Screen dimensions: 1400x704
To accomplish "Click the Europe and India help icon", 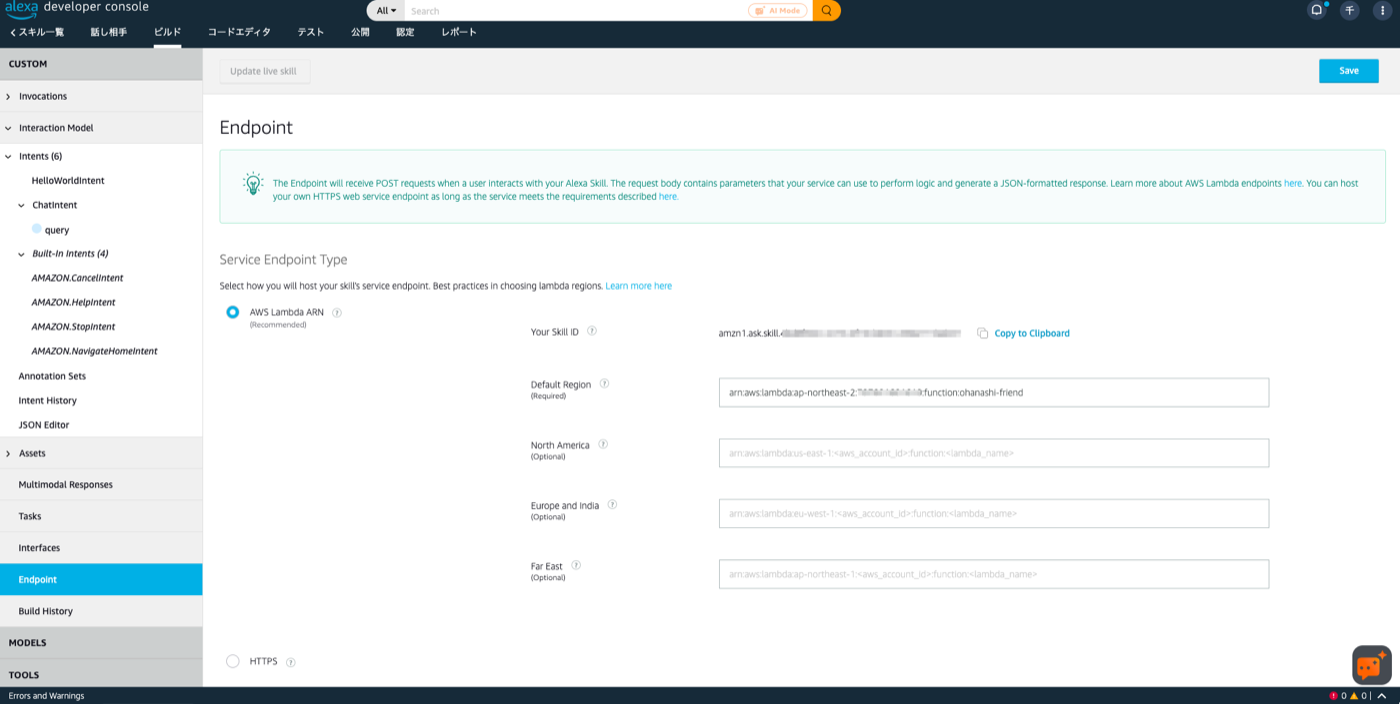I will pos(612,505).
